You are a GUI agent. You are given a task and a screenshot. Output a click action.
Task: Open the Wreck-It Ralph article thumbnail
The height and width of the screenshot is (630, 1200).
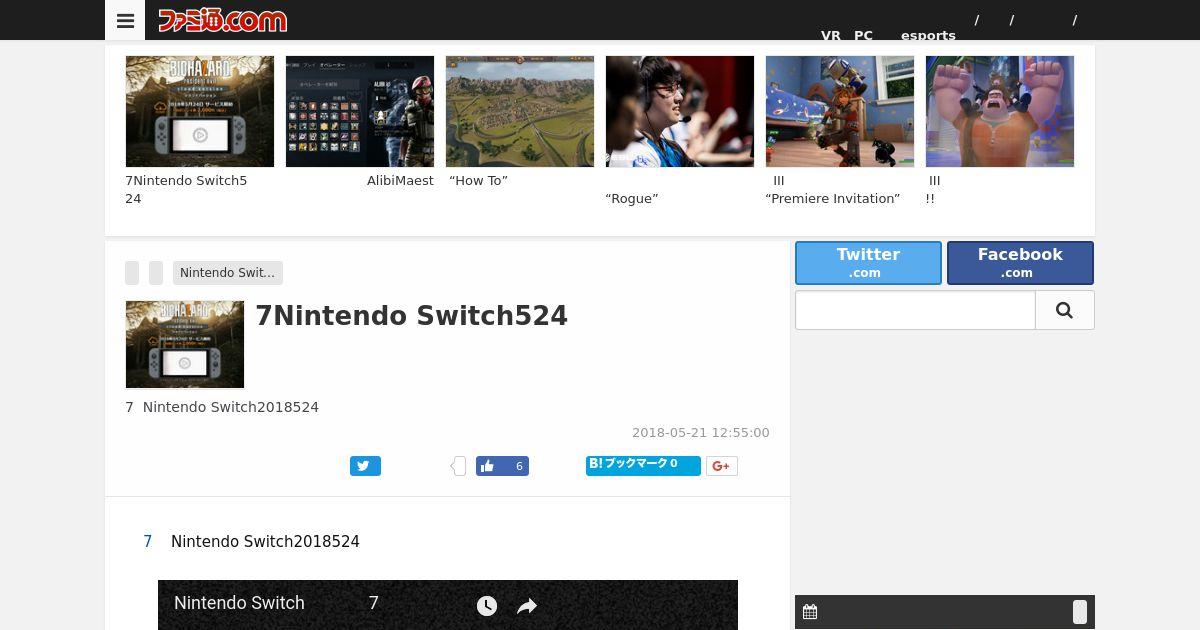click(1000, 111)
